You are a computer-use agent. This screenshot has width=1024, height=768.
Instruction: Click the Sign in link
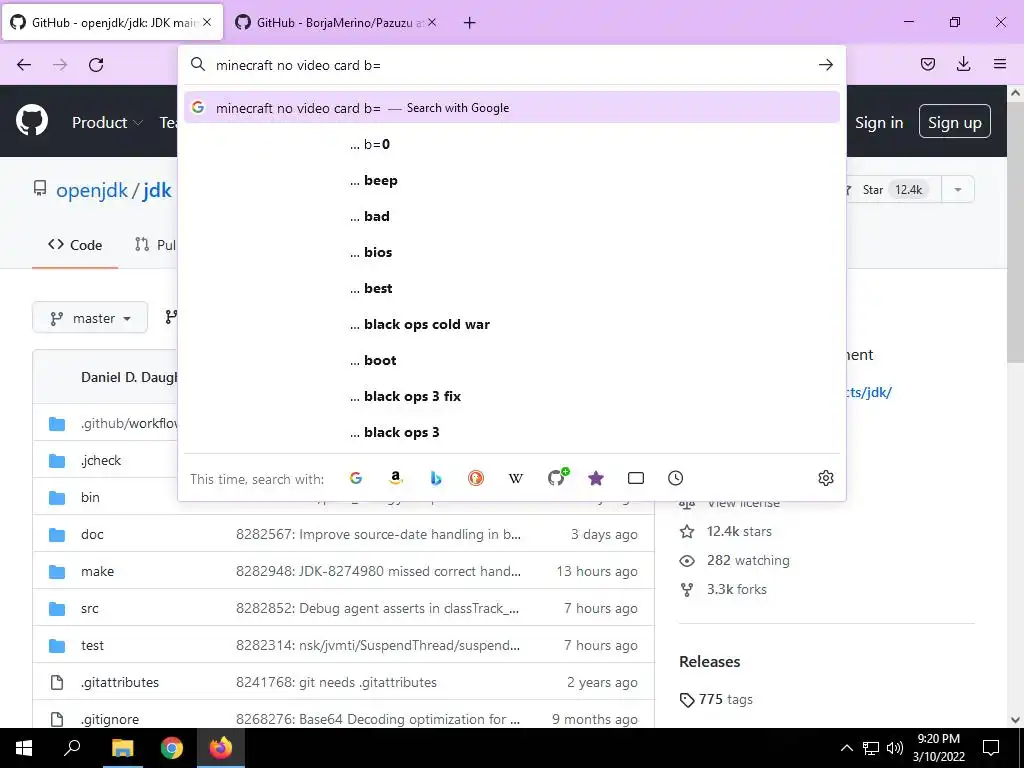[x=879, y=122]
